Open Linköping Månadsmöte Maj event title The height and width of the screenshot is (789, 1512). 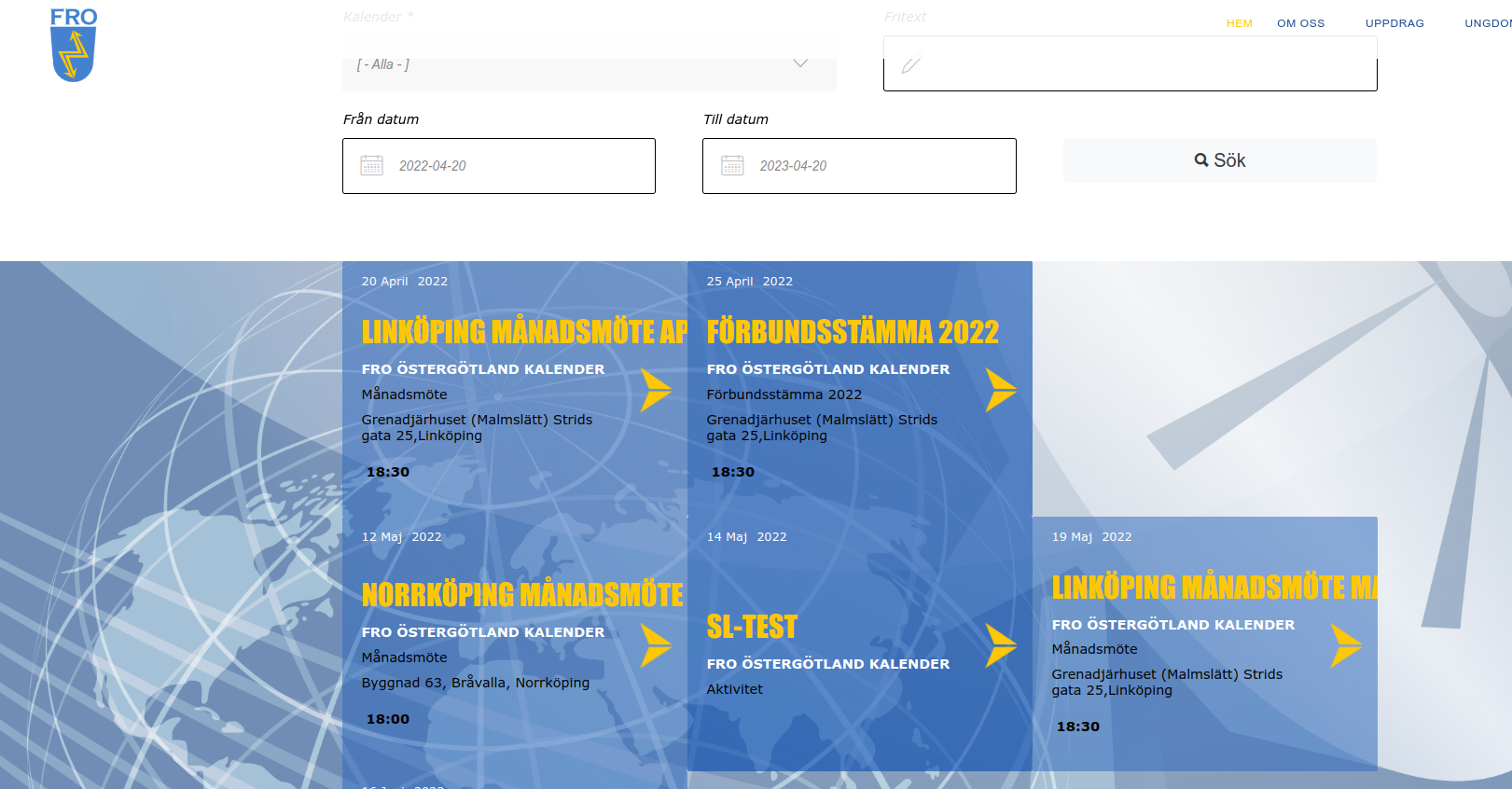click(1214, 588)
